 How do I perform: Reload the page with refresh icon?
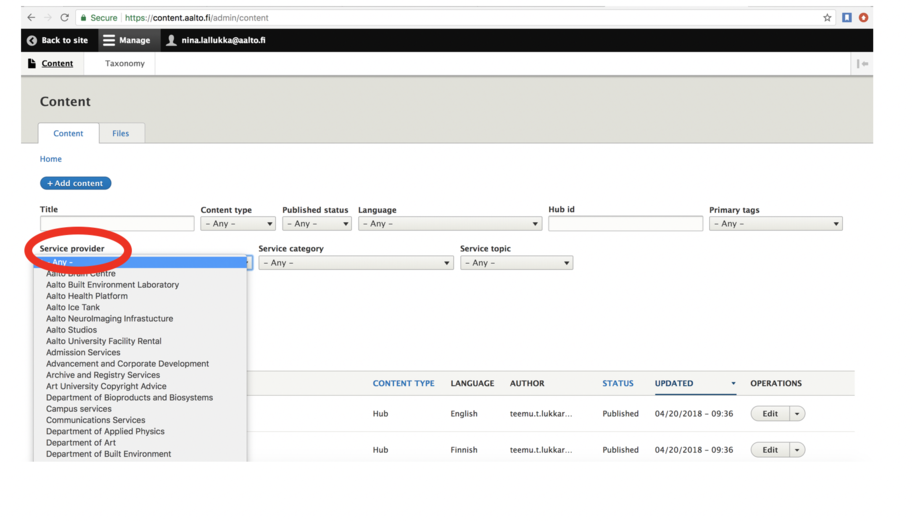click(x=65, y=17)
